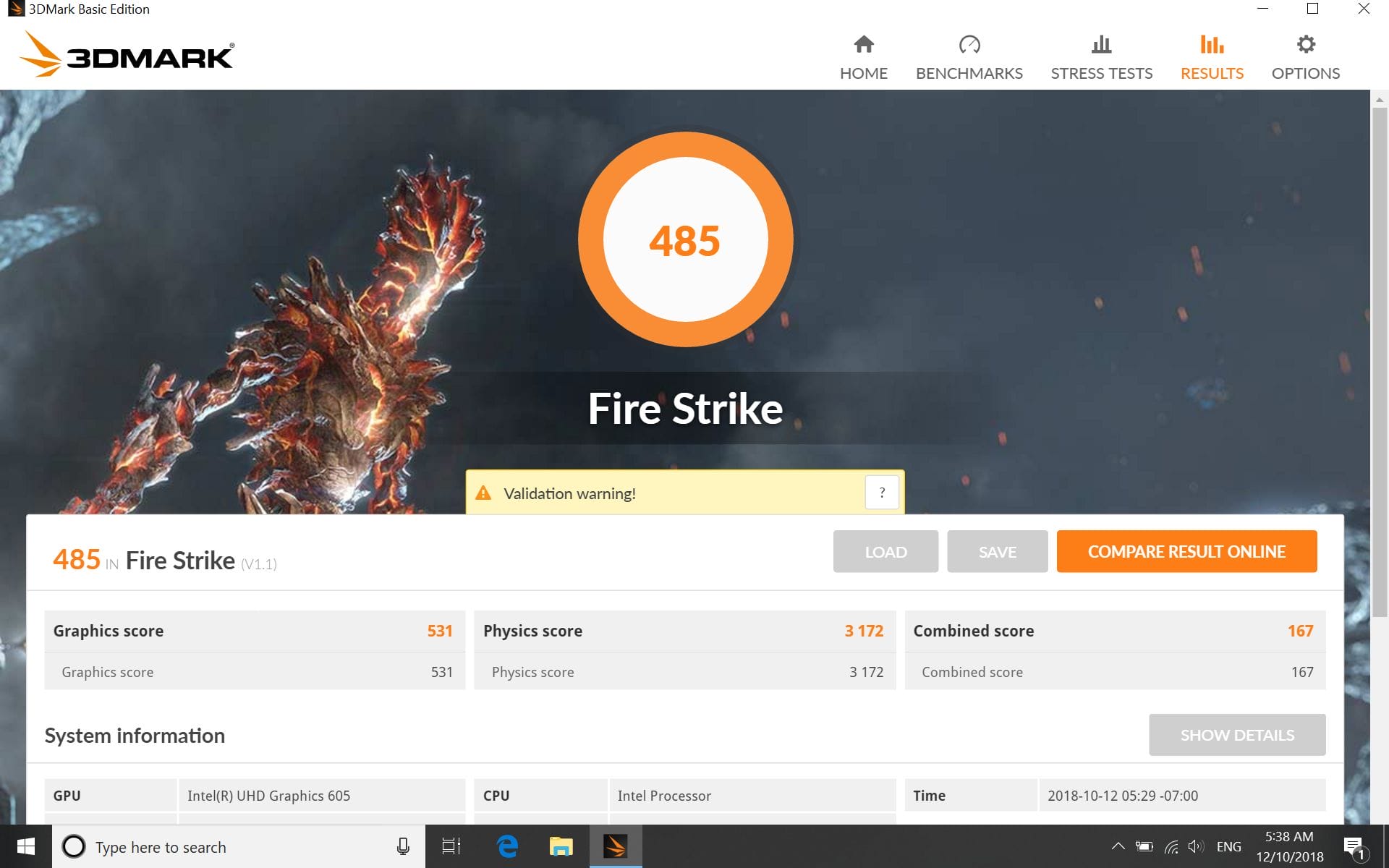This screenshot has width=1389, height=868.
Task: Click the taskbar search box
Action: pyautogui.click(x=239, y=846)
